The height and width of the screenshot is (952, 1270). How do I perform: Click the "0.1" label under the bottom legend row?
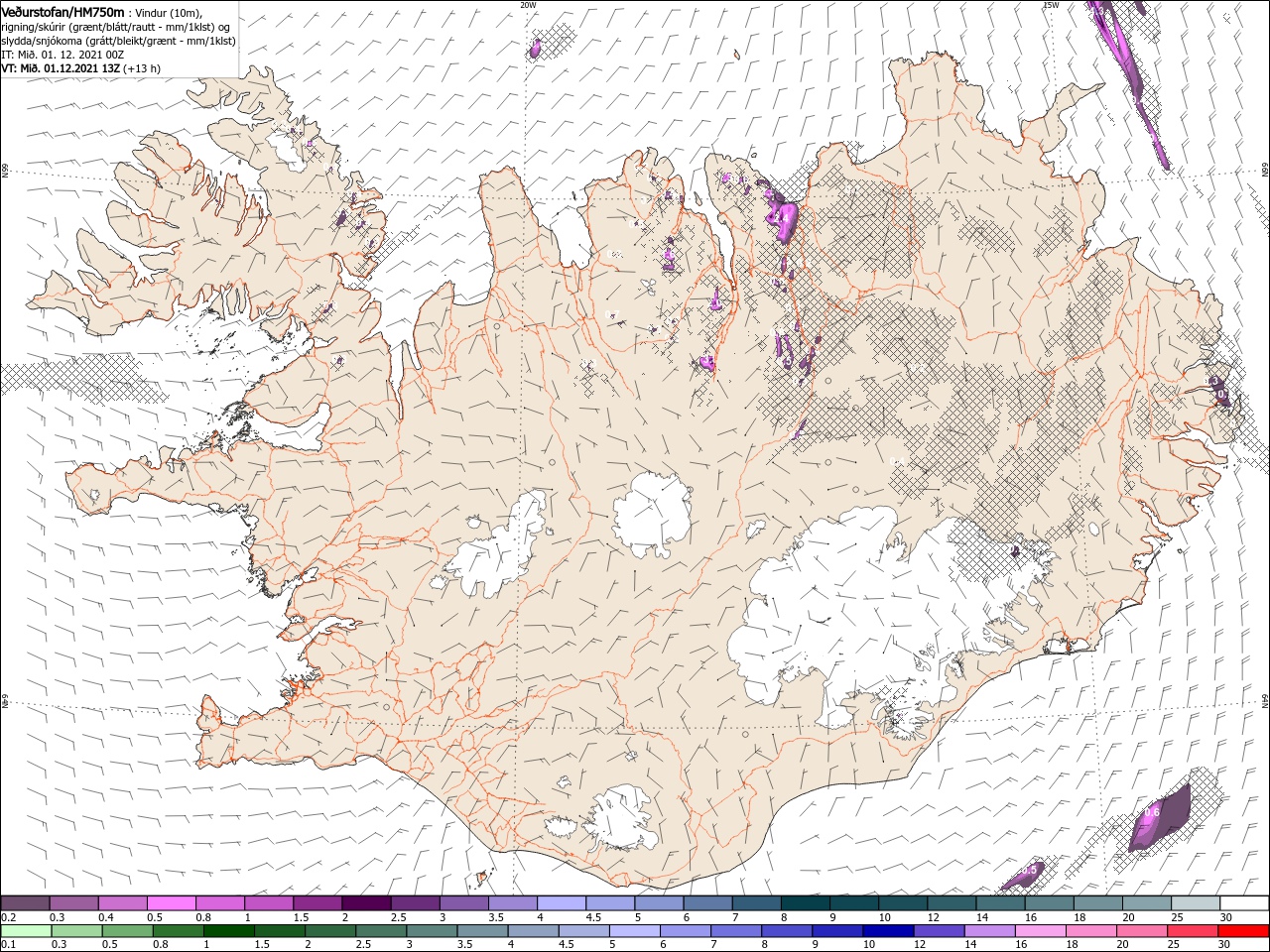tap(9, 944)
